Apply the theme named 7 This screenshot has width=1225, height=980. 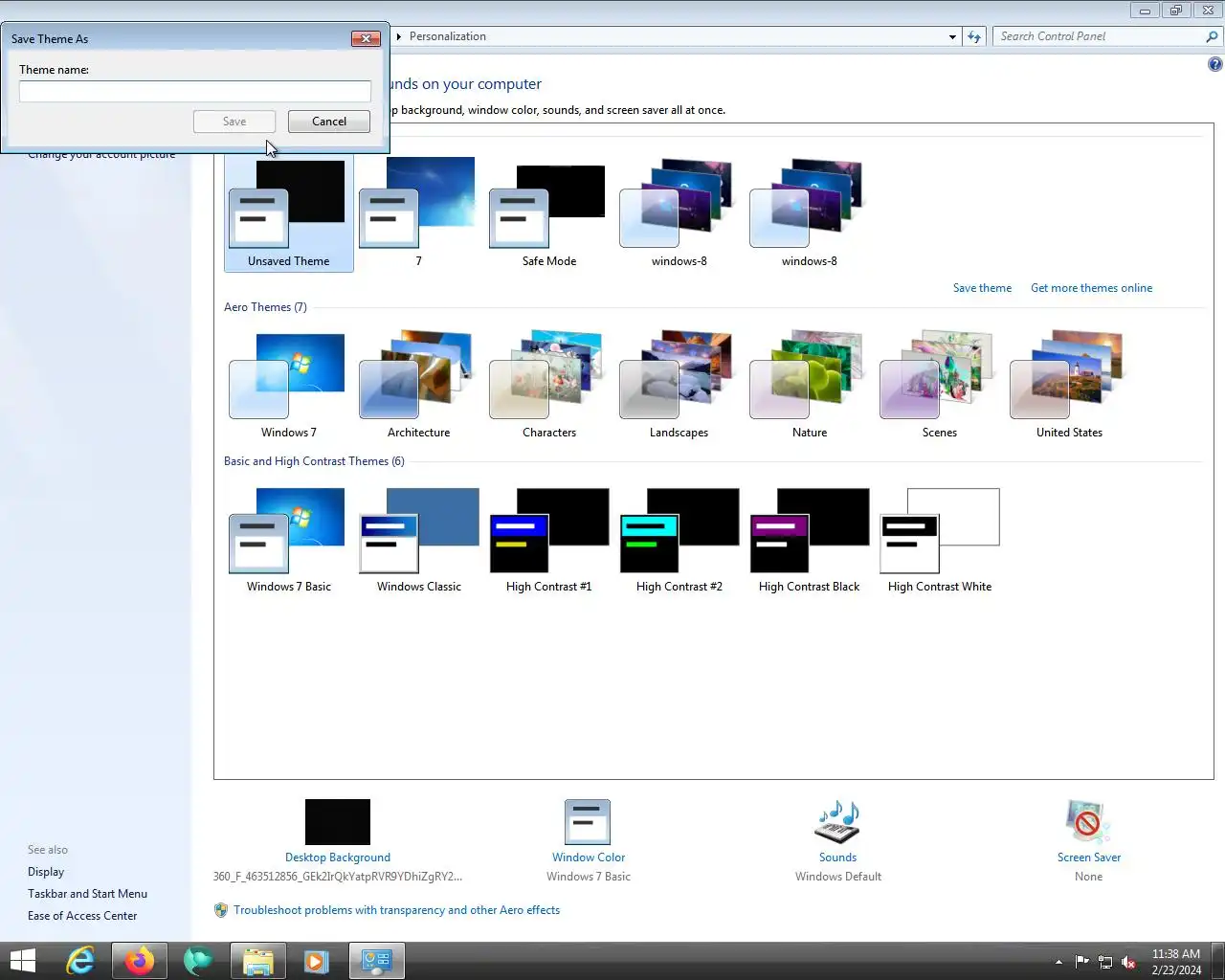pos(418,213)
